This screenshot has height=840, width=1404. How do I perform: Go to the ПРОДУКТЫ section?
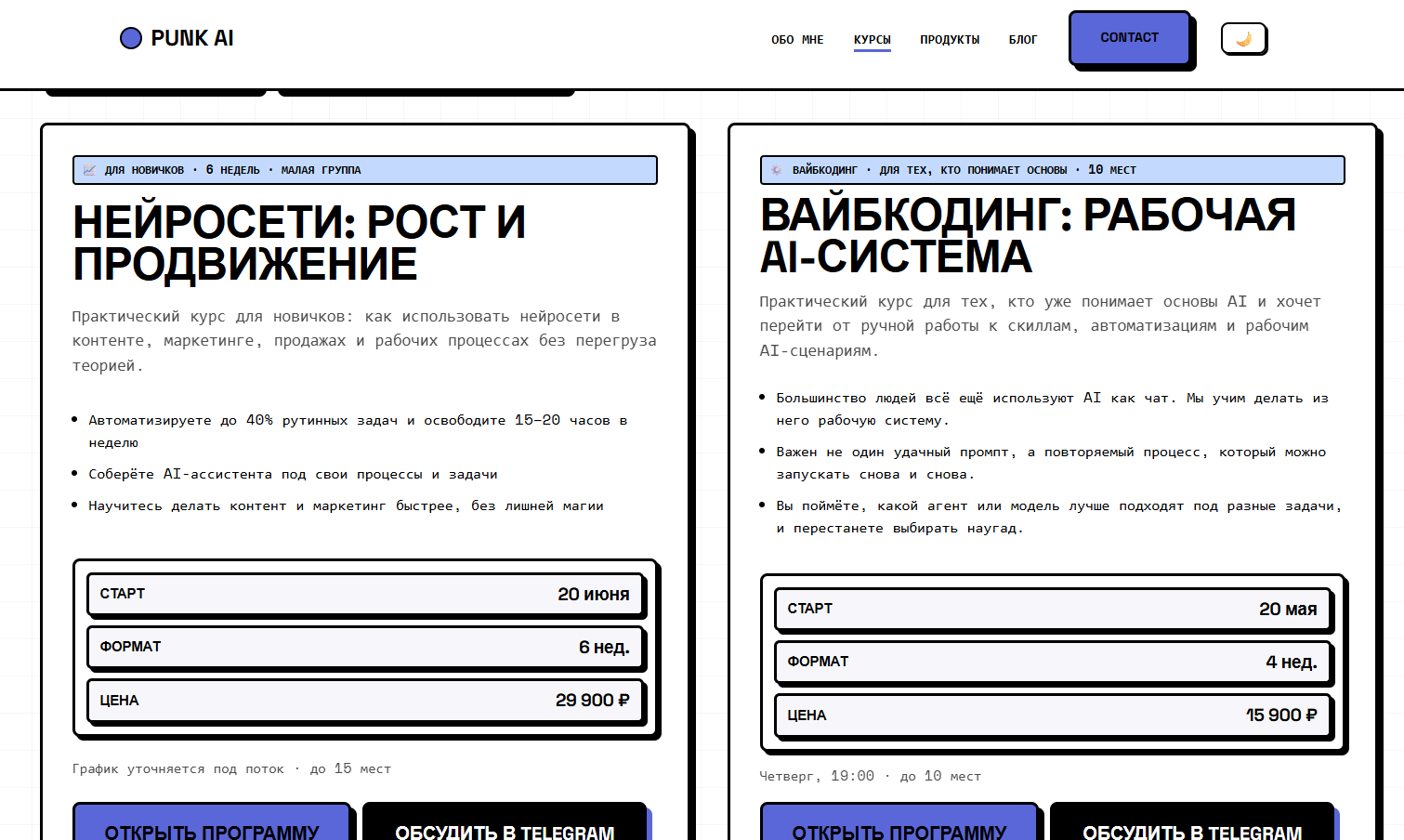[x=950, y=40]
